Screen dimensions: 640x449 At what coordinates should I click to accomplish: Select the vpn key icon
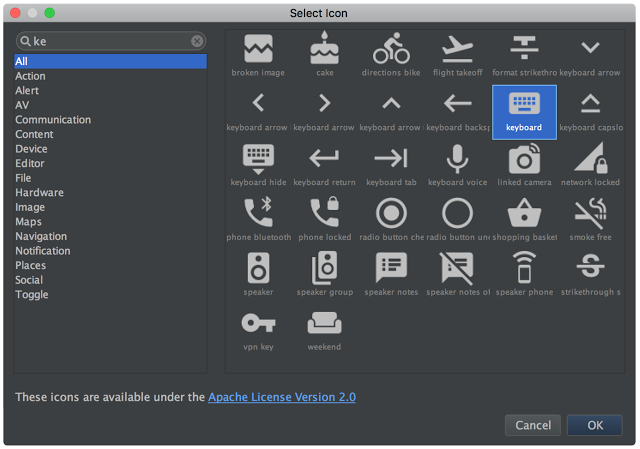click(x=258, y=323)
